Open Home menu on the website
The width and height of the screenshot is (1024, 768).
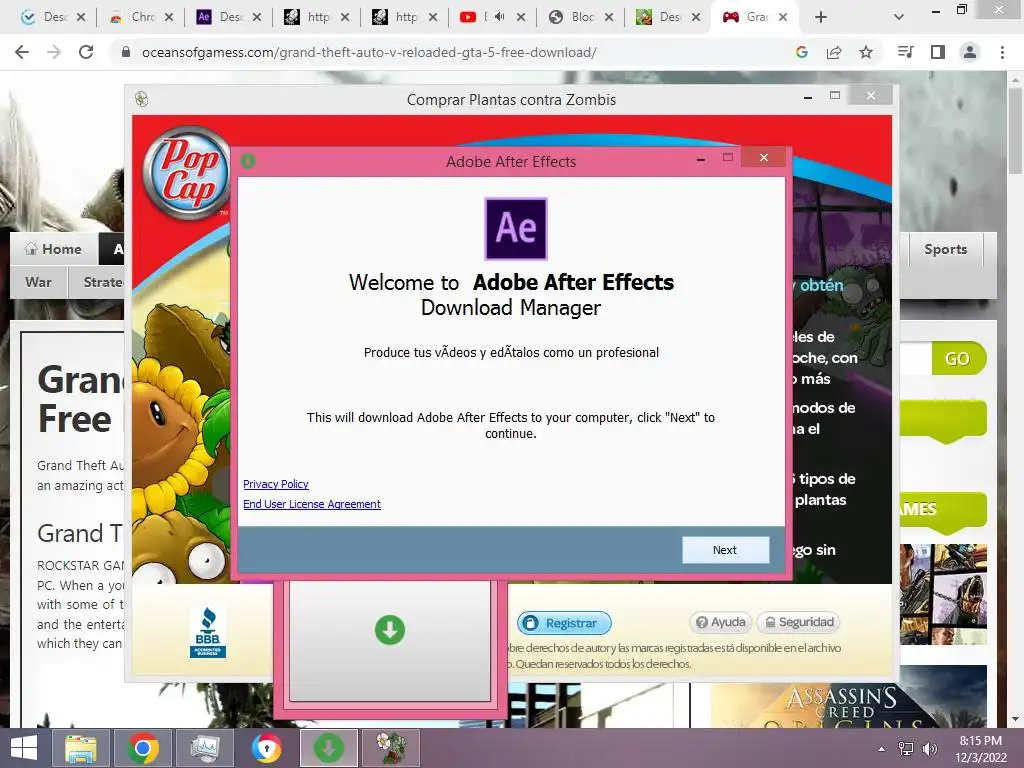click(x=54, y=249)
